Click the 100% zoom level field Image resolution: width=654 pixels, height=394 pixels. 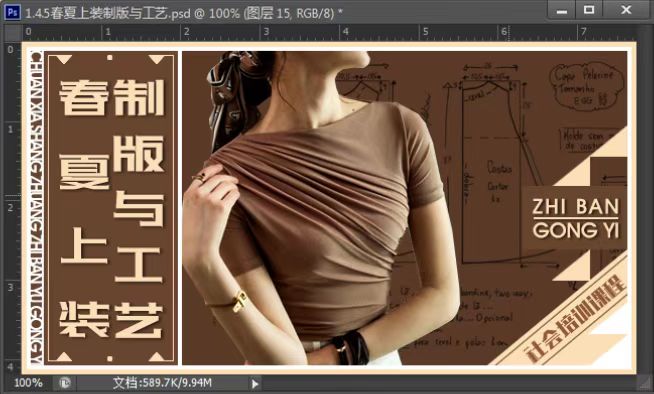(28, 383)
